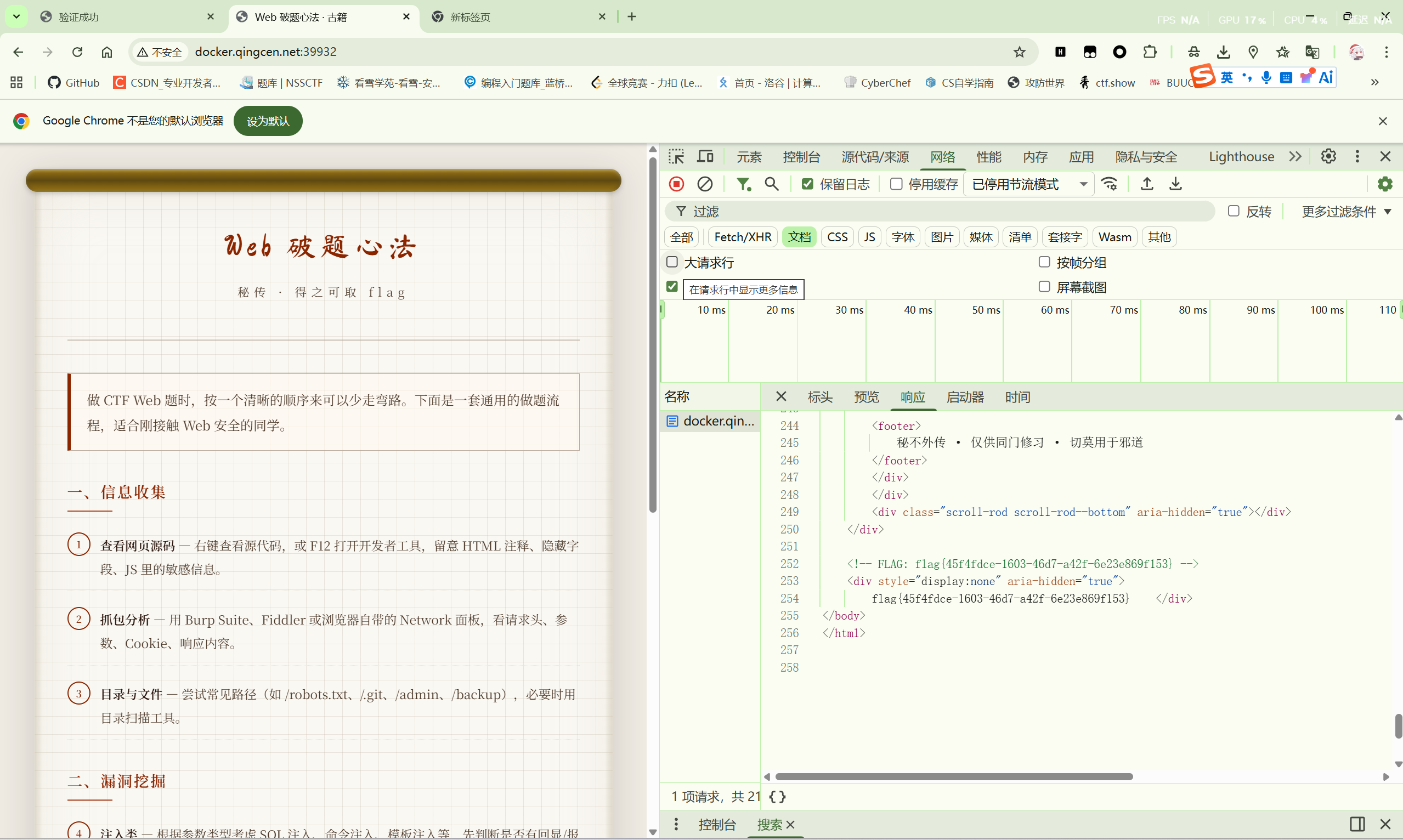Open the 标头 request detail tab
The width and height of the screenshot is (1403, 840).
(x=819, y=397)
